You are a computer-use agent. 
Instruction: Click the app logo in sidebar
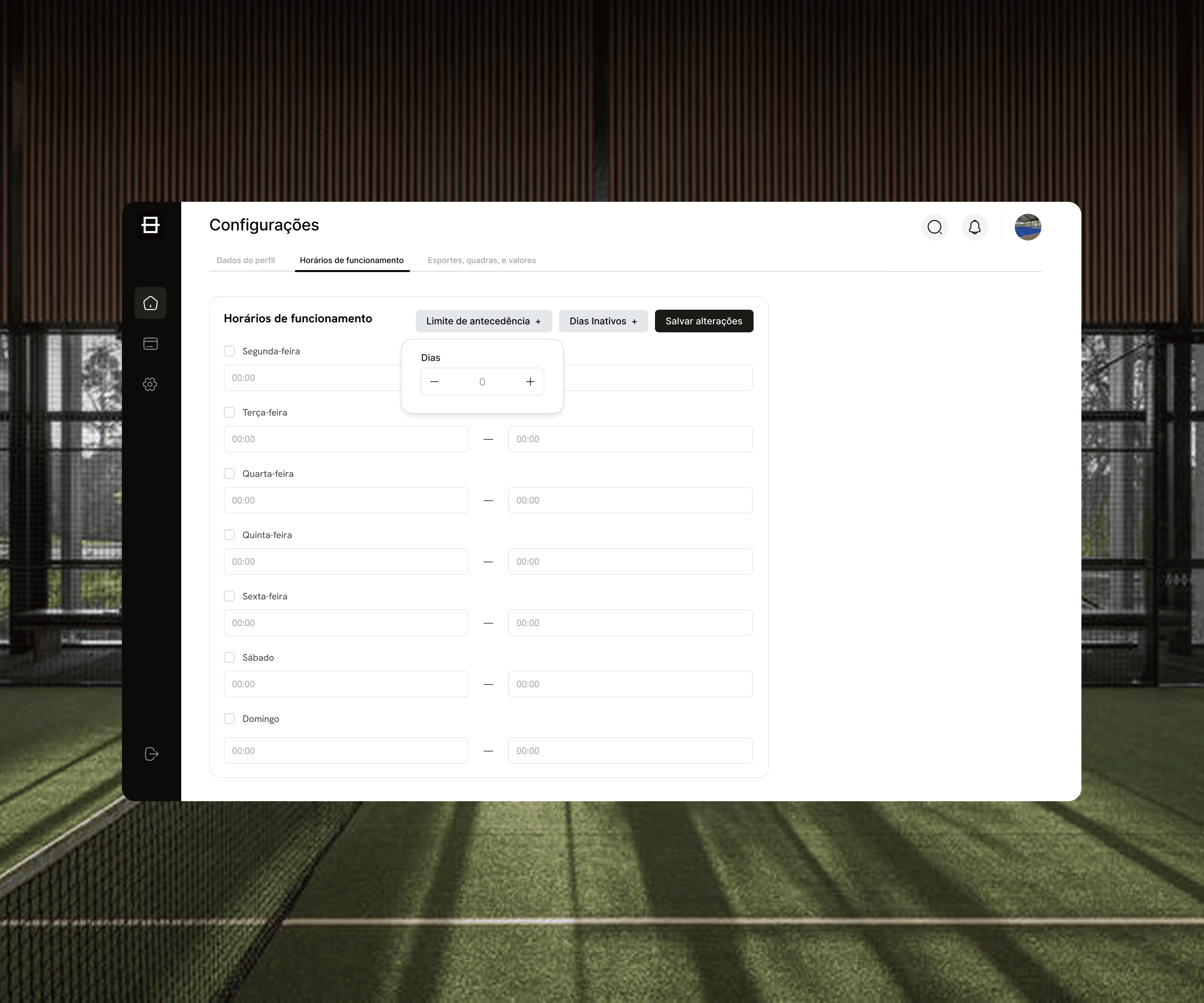click(x=150, y=225)
